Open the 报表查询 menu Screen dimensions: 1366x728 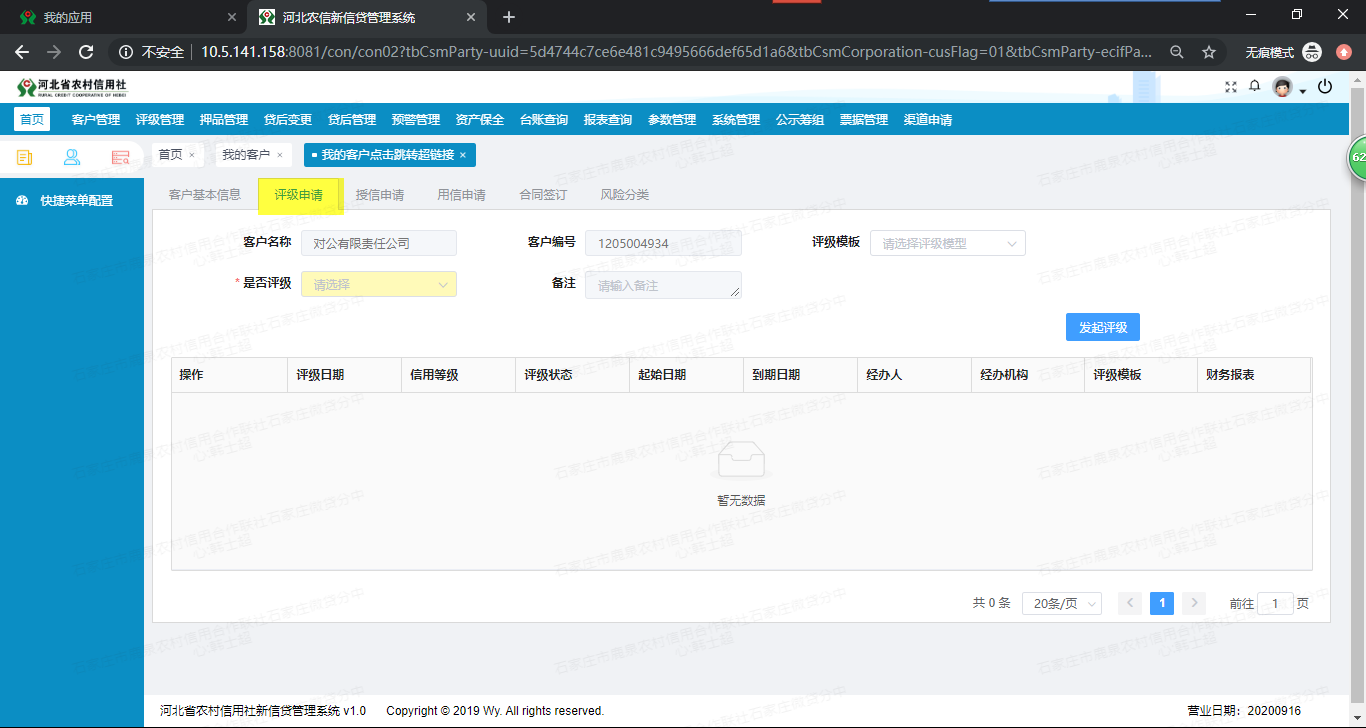click(610, 118)
